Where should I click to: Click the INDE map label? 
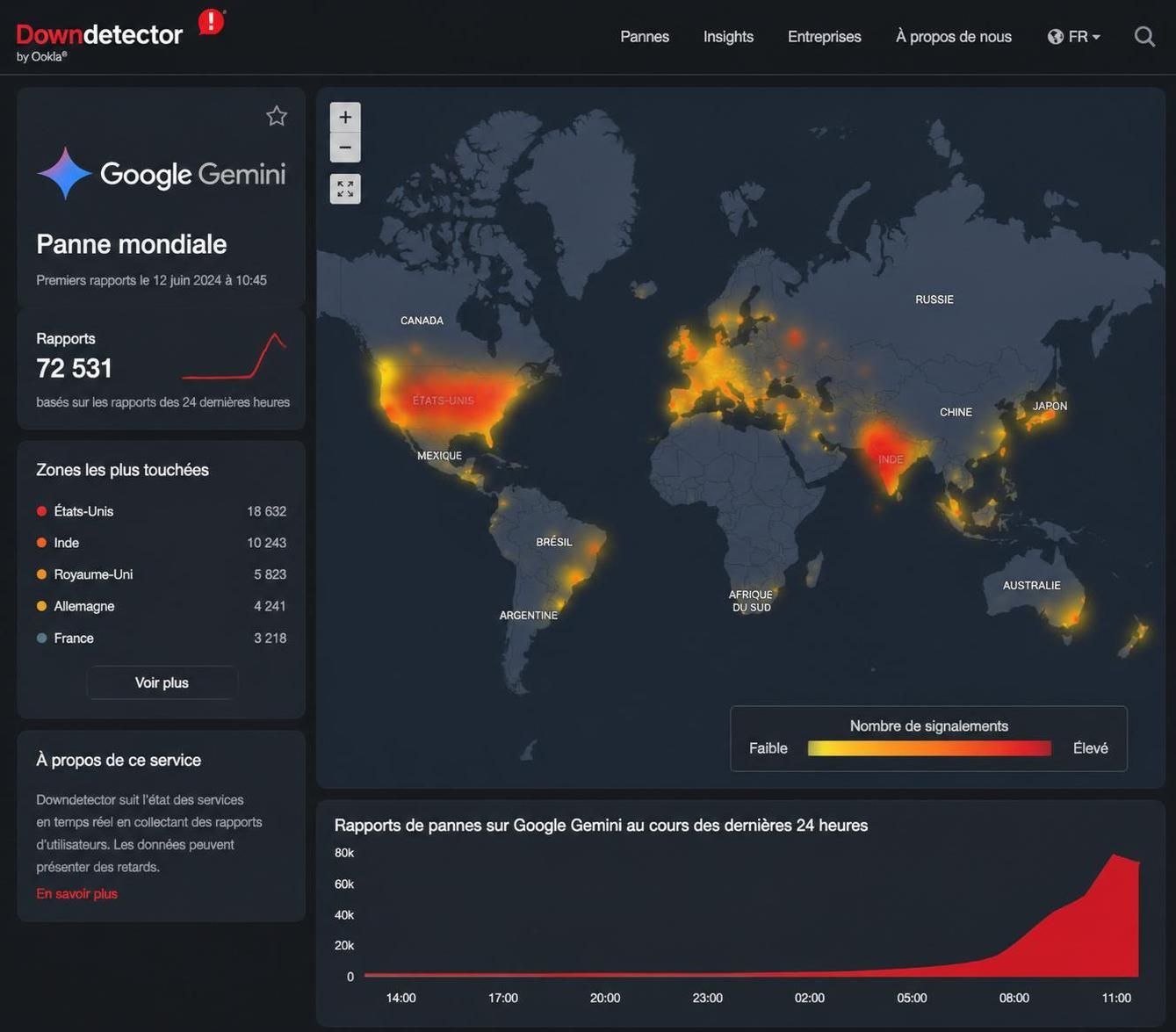tap(891, 459)
